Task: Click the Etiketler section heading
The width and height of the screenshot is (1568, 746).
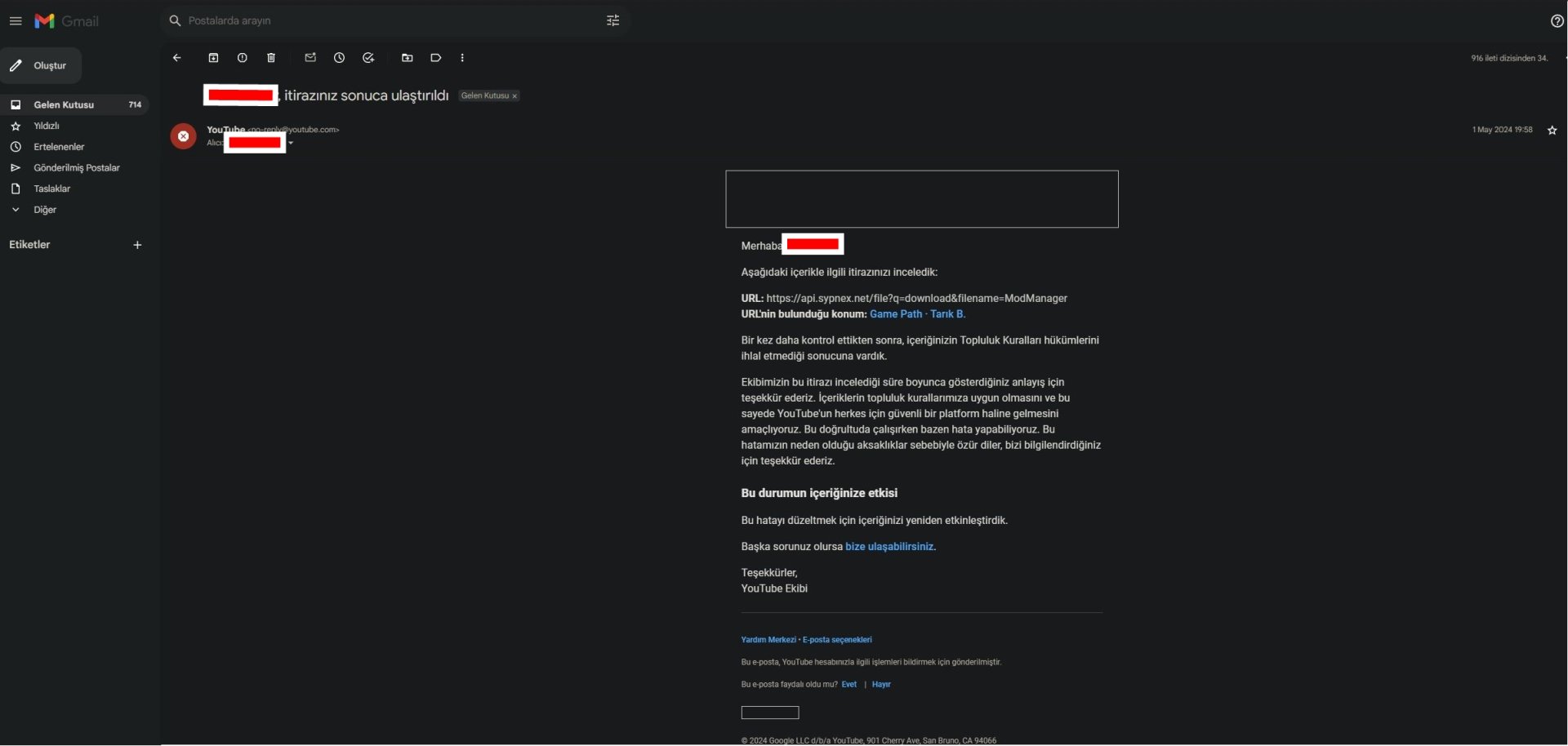Action: [29, 245]
